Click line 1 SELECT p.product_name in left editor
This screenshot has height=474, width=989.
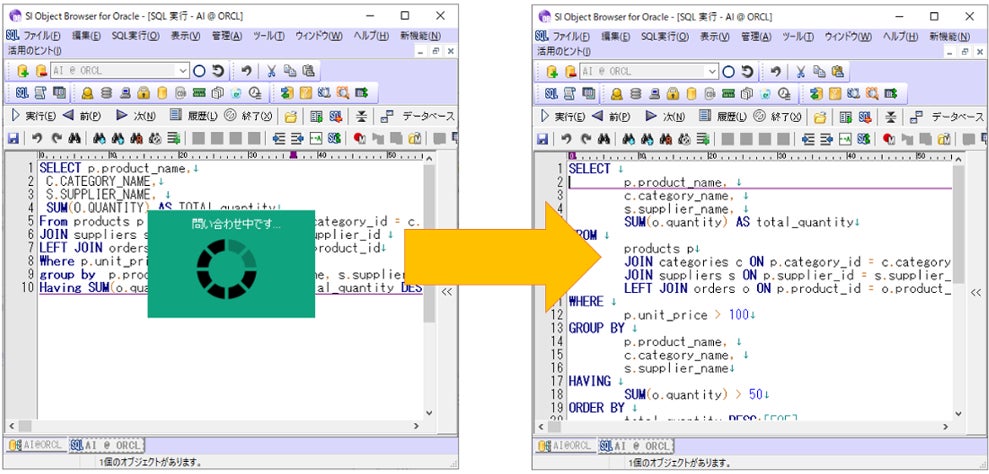[x=114, y=169]
